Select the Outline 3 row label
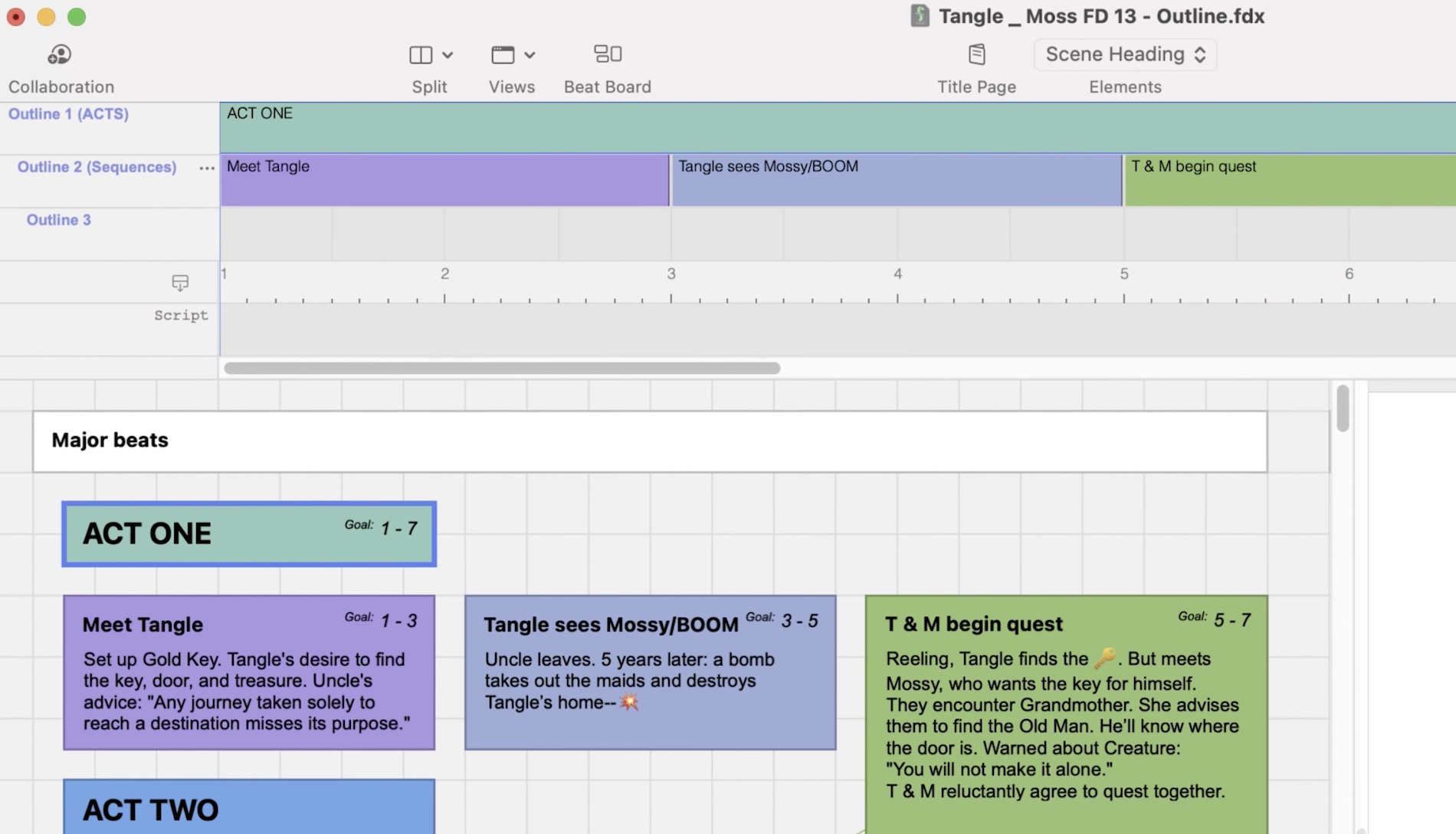This screenshot has height=834, width=1456. tap(58, 220)
